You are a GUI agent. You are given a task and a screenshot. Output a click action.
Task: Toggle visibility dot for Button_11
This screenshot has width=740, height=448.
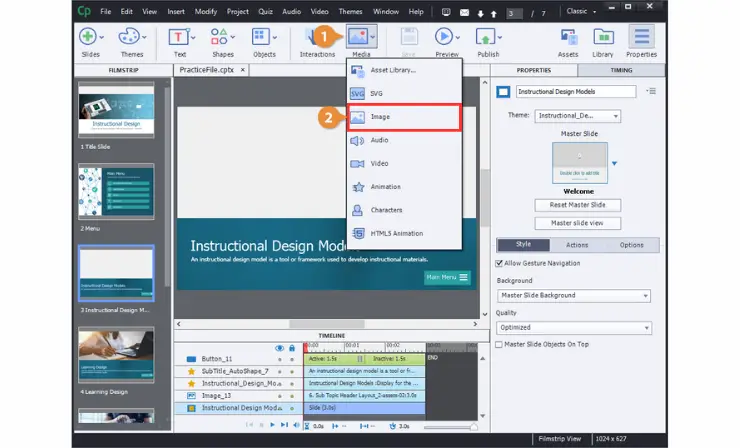click(x=279, y=359)
